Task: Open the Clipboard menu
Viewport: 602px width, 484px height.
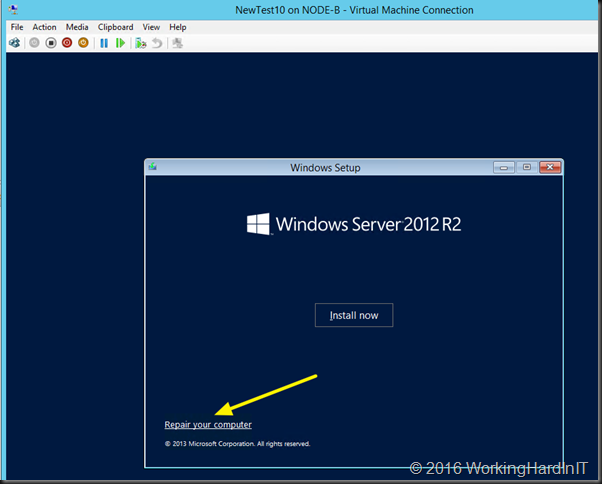Action: point(115,27)
